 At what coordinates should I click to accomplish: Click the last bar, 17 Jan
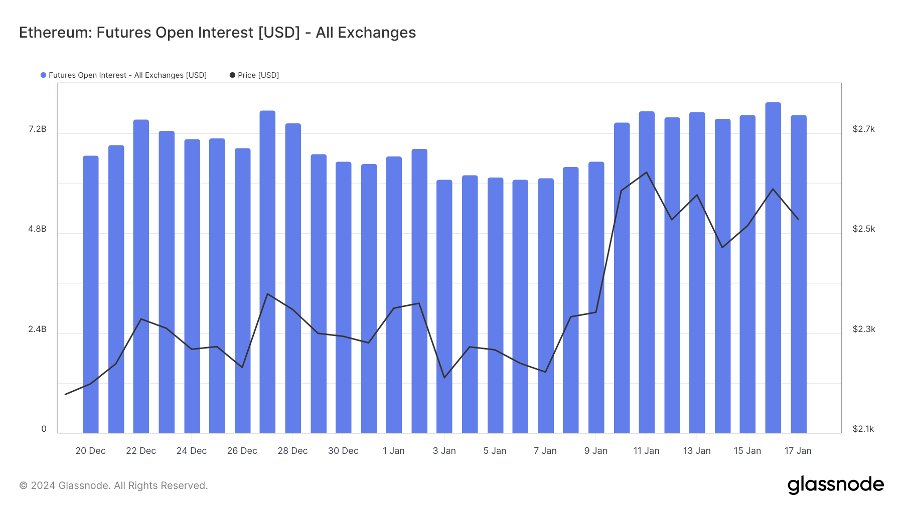798,274
